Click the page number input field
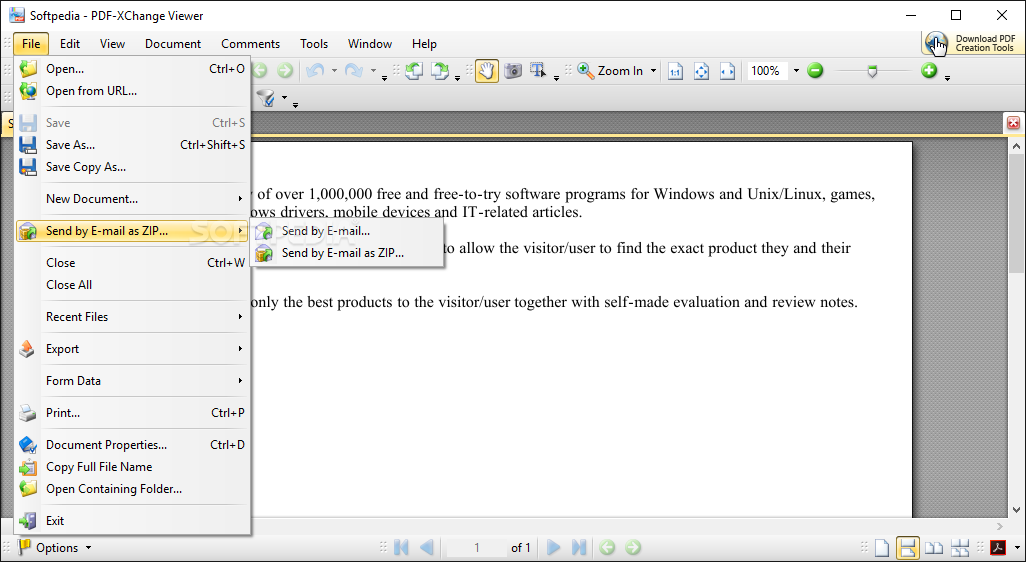This screenshot has width=1026, height=562. tap(476, 548)
